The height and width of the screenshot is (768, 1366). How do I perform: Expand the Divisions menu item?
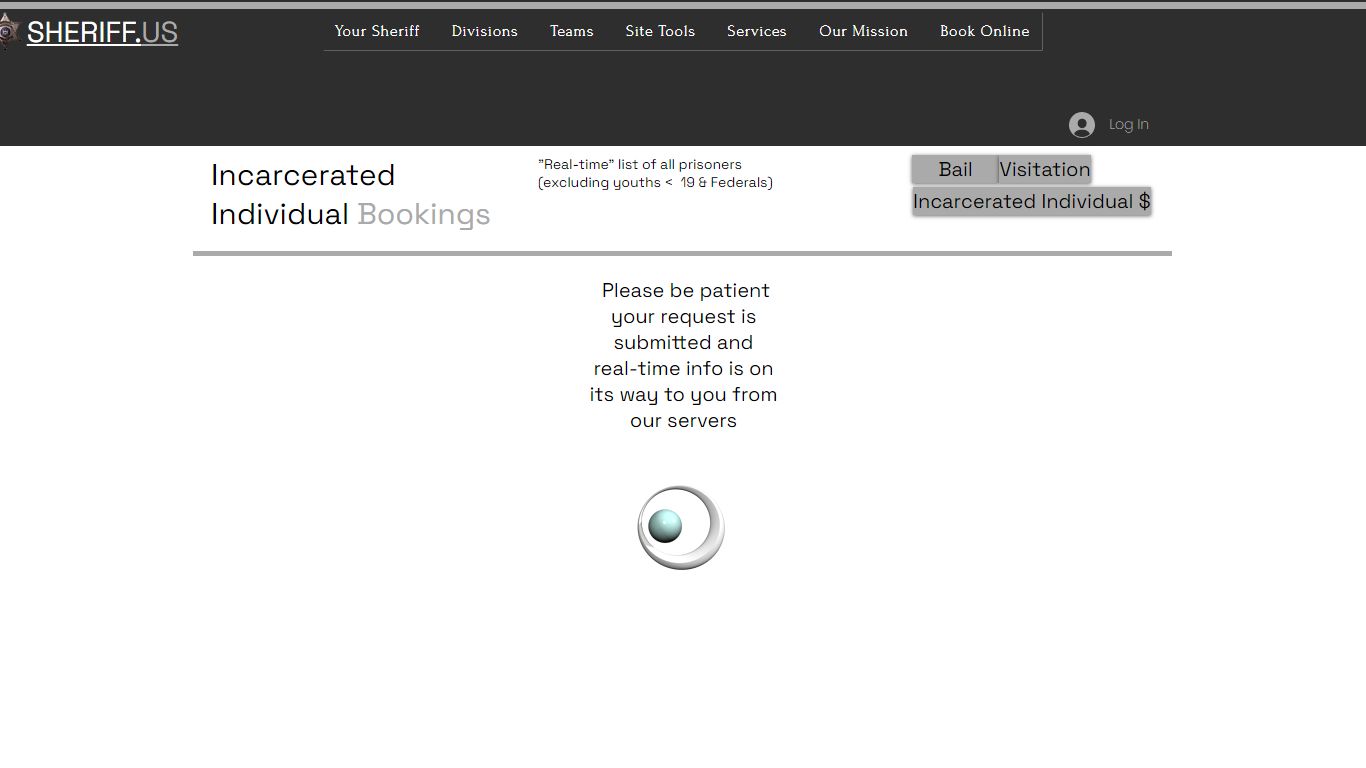(484, 31)
